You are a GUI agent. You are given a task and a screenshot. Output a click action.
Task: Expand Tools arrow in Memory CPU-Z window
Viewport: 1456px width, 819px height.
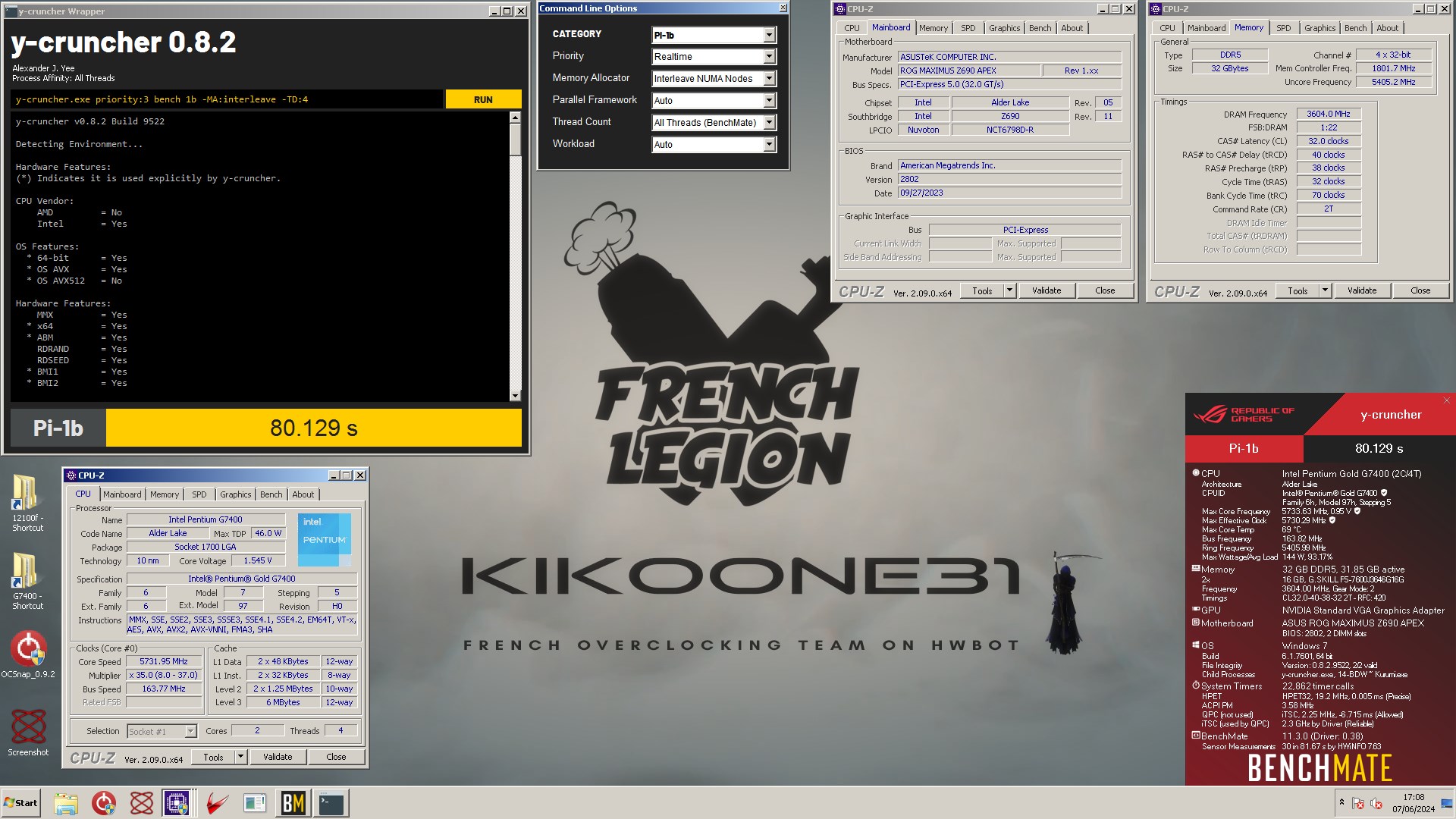[1325, 290]
